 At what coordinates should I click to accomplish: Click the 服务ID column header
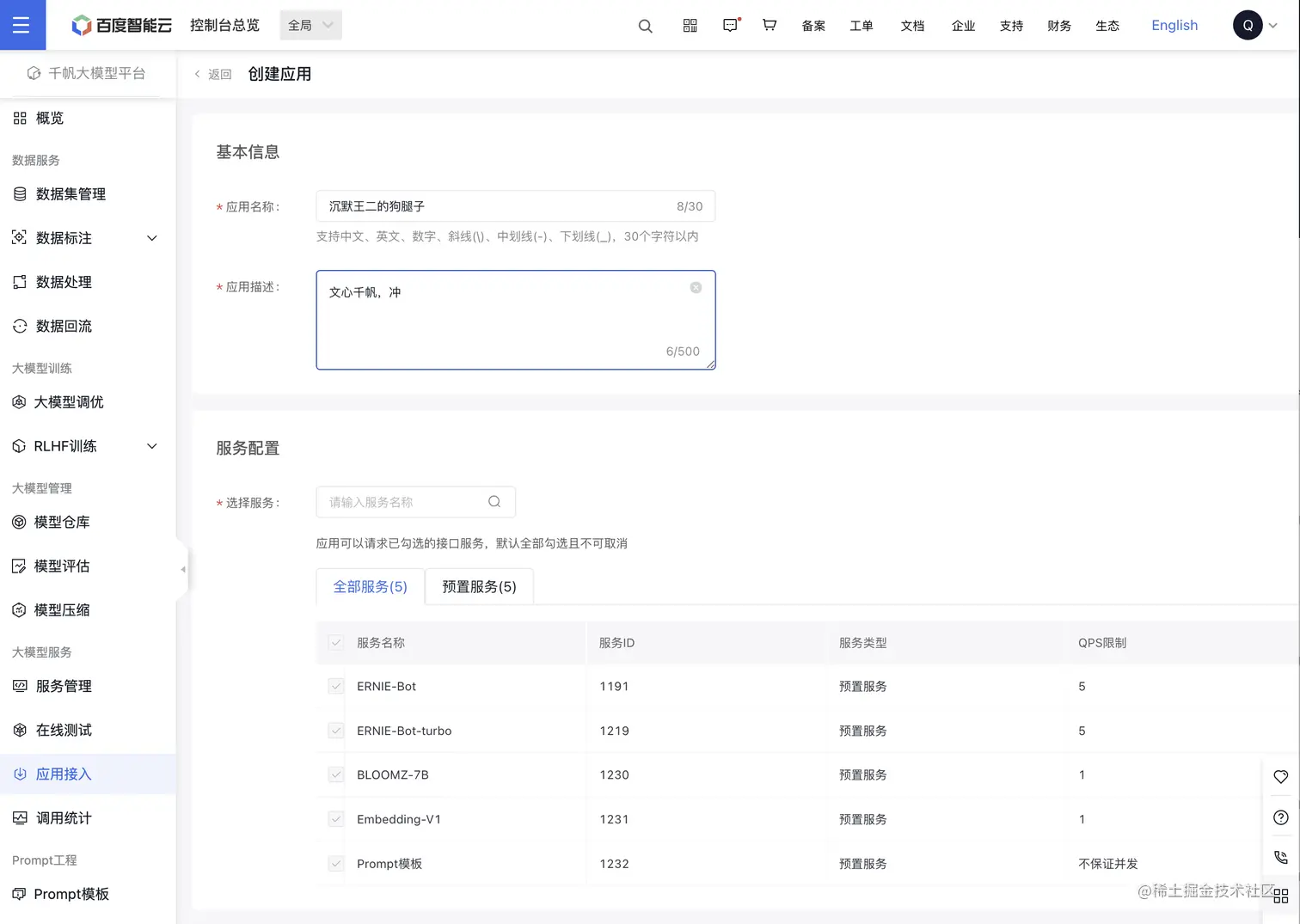pos(616,643)
